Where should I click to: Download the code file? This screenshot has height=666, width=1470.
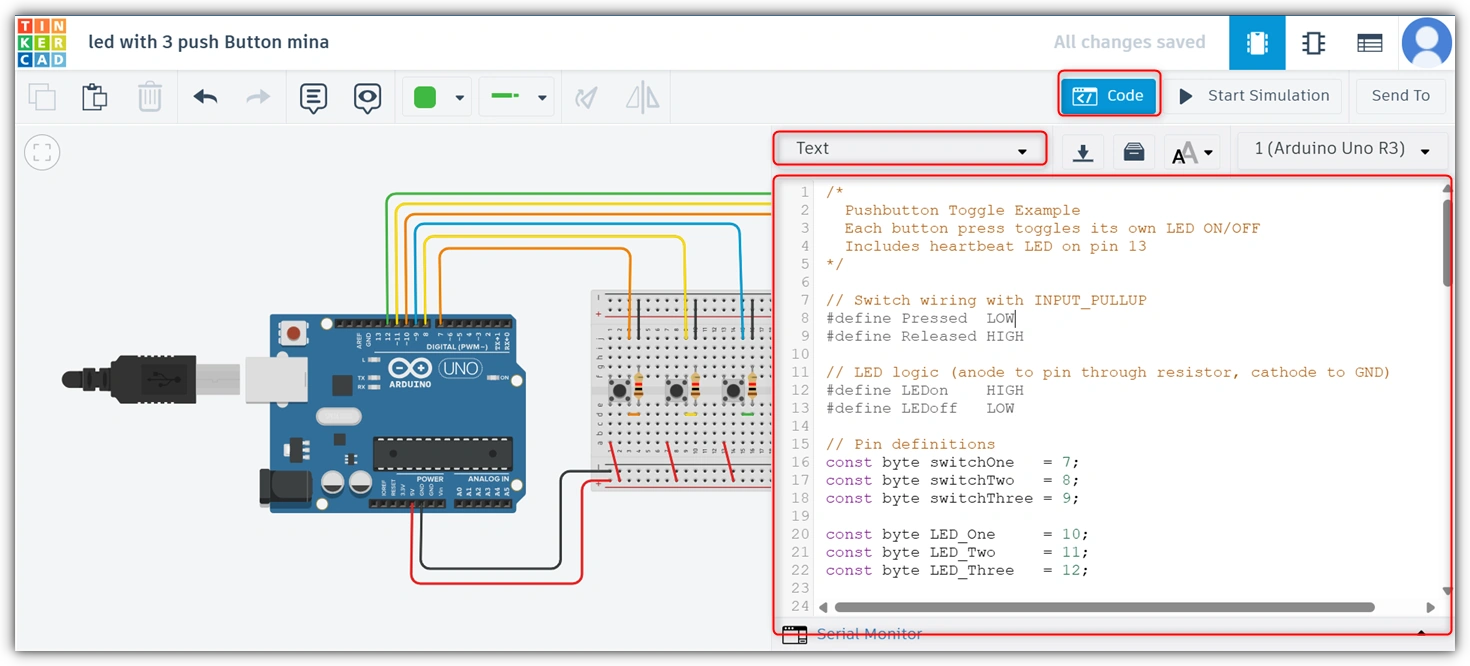pos(1082,152)
